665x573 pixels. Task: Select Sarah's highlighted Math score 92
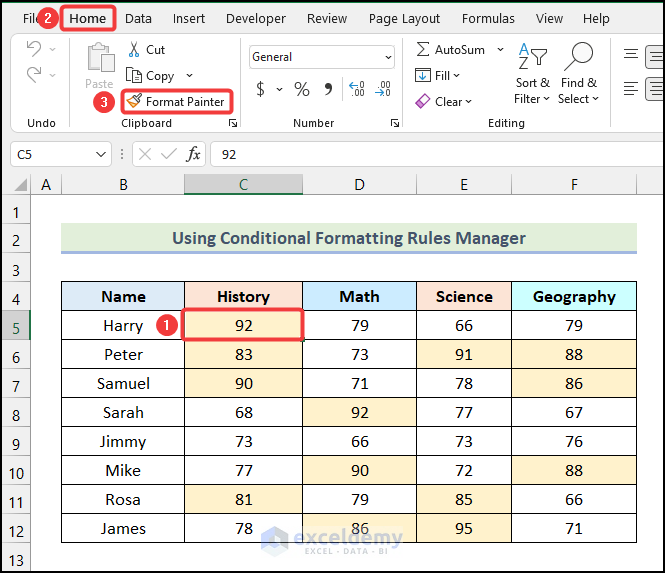(x=359, y=412)
